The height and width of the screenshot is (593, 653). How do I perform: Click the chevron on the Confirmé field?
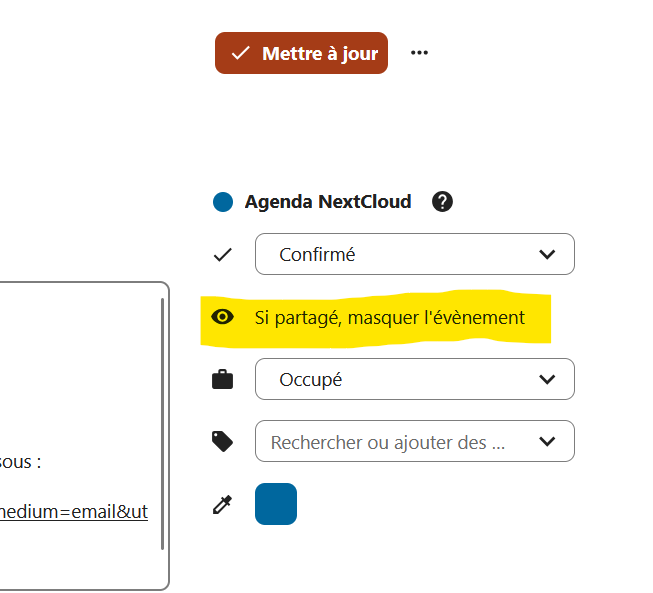547,255
